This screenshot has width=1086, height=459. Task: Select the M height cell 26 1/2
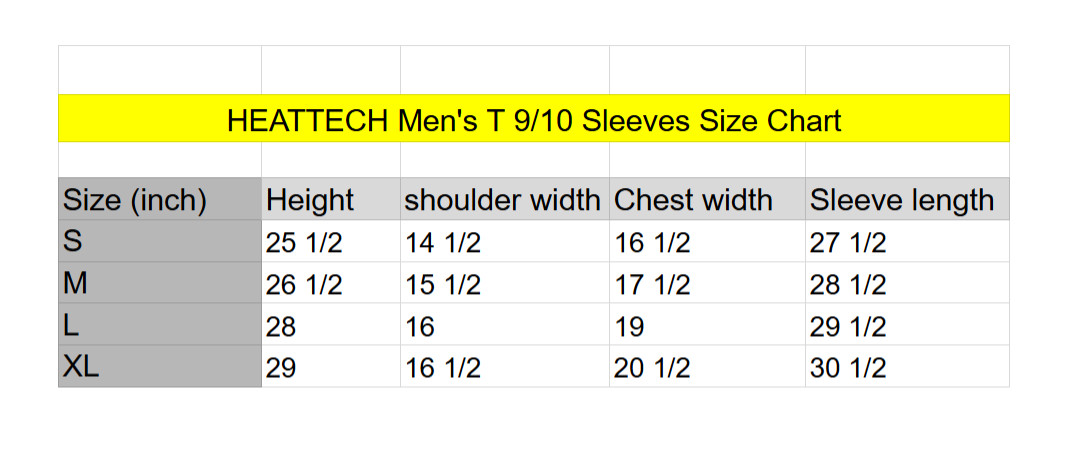tap(330, 284)
